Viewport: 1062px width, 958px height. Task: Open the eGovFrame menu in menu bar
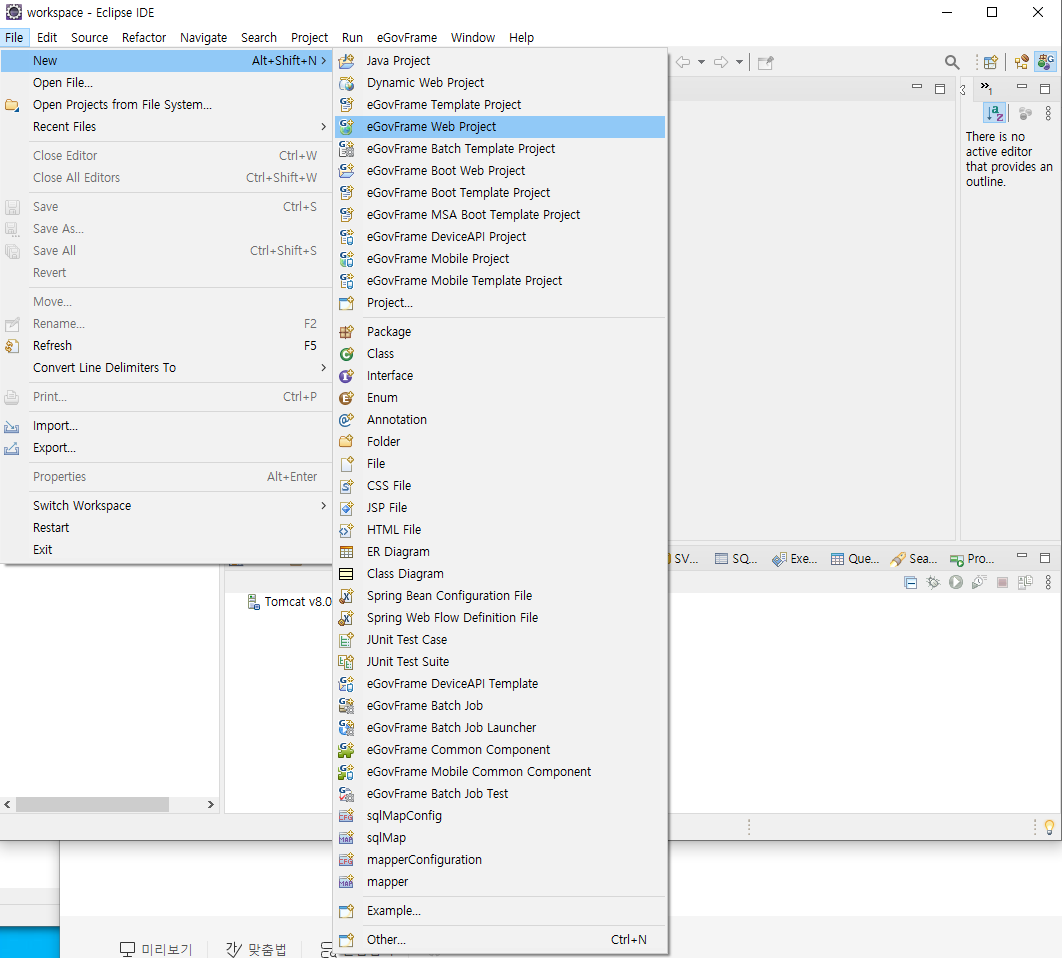click(406, 37)
